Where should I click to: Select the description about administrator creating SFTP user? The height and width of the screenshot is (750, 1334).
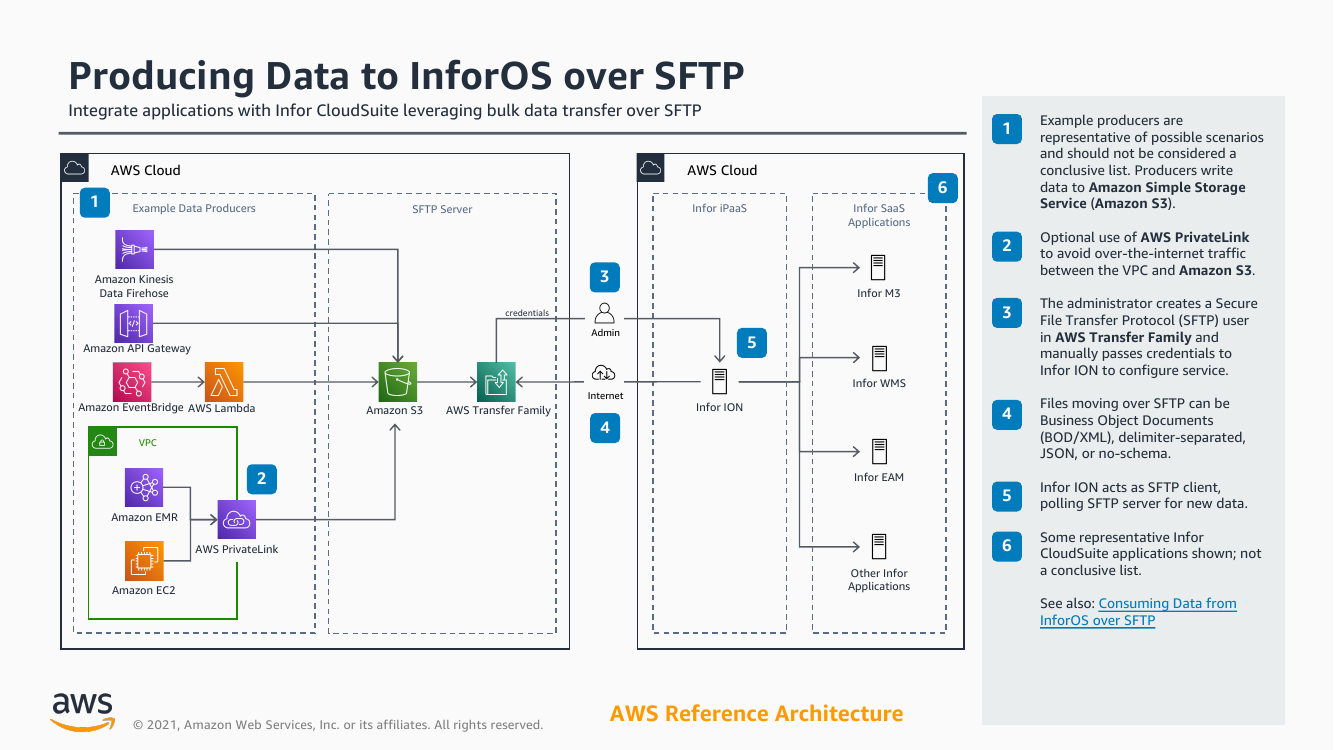[1149, 336]
